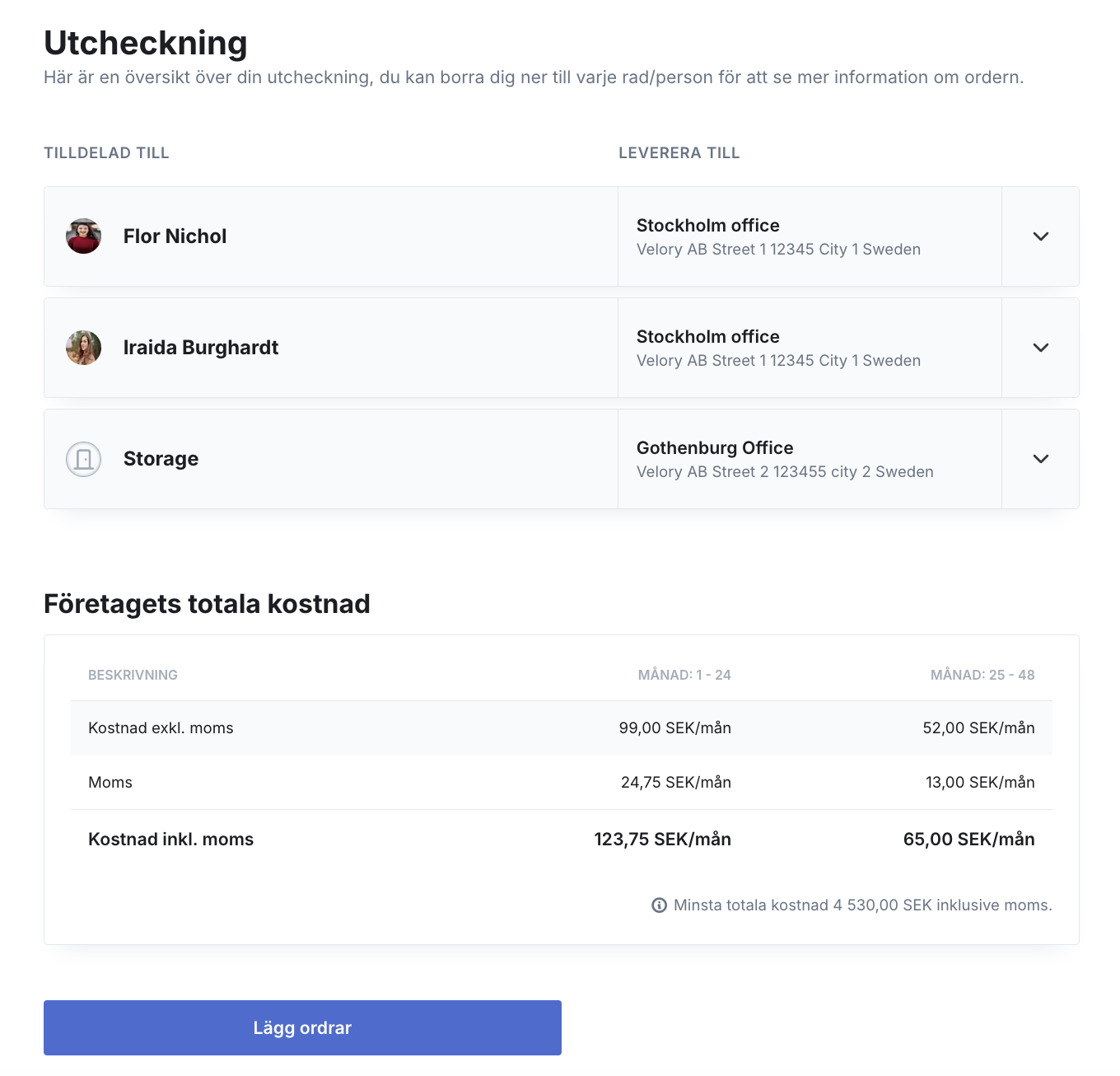Screen dimensions: 1120x1076
Task: Select the Iraida Burghardt name
Action: click(201, 348)
